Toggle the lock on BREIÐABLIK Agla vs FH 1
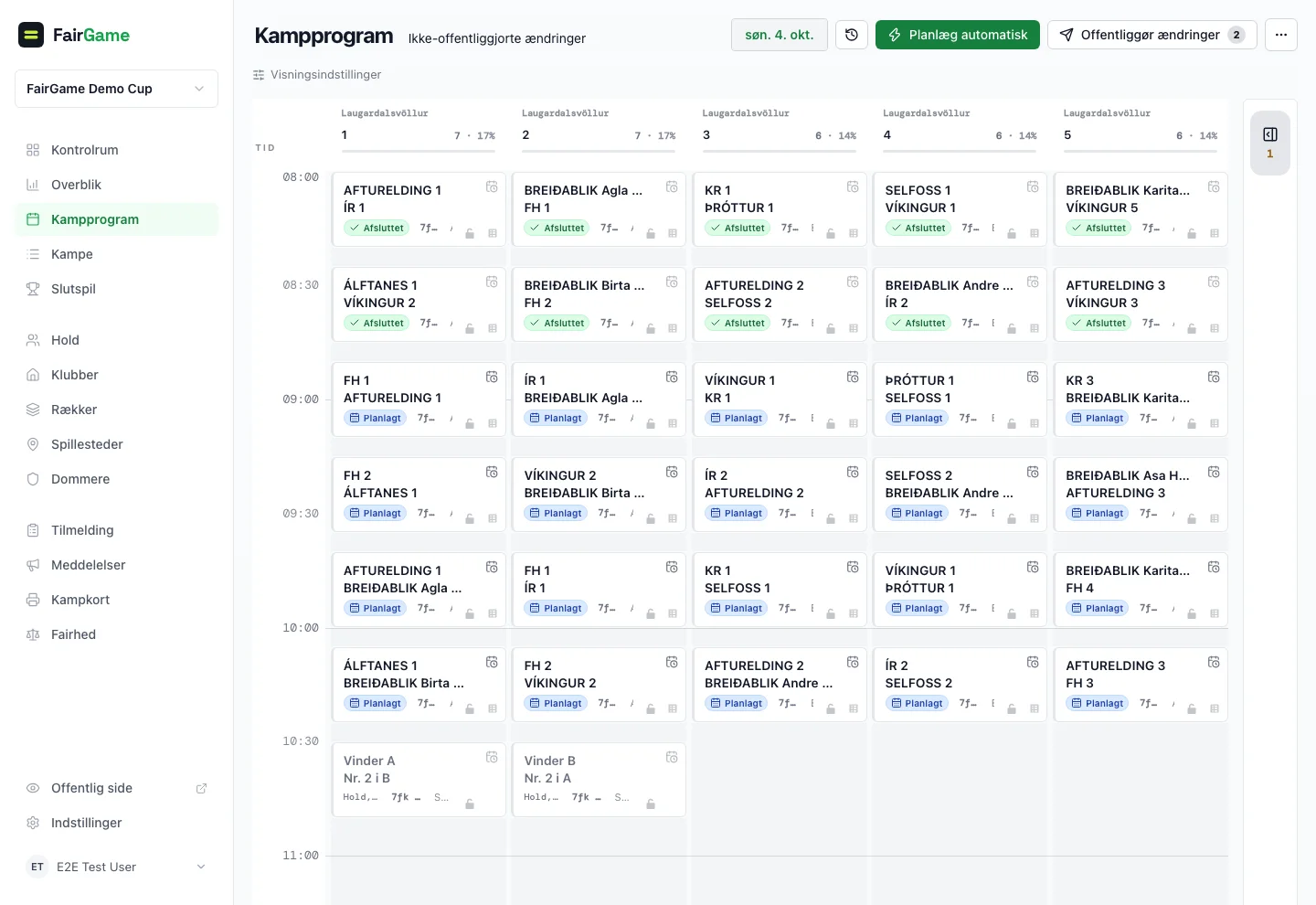The height and width of the screenshot is (905, 1316). (x=651, y=233)
